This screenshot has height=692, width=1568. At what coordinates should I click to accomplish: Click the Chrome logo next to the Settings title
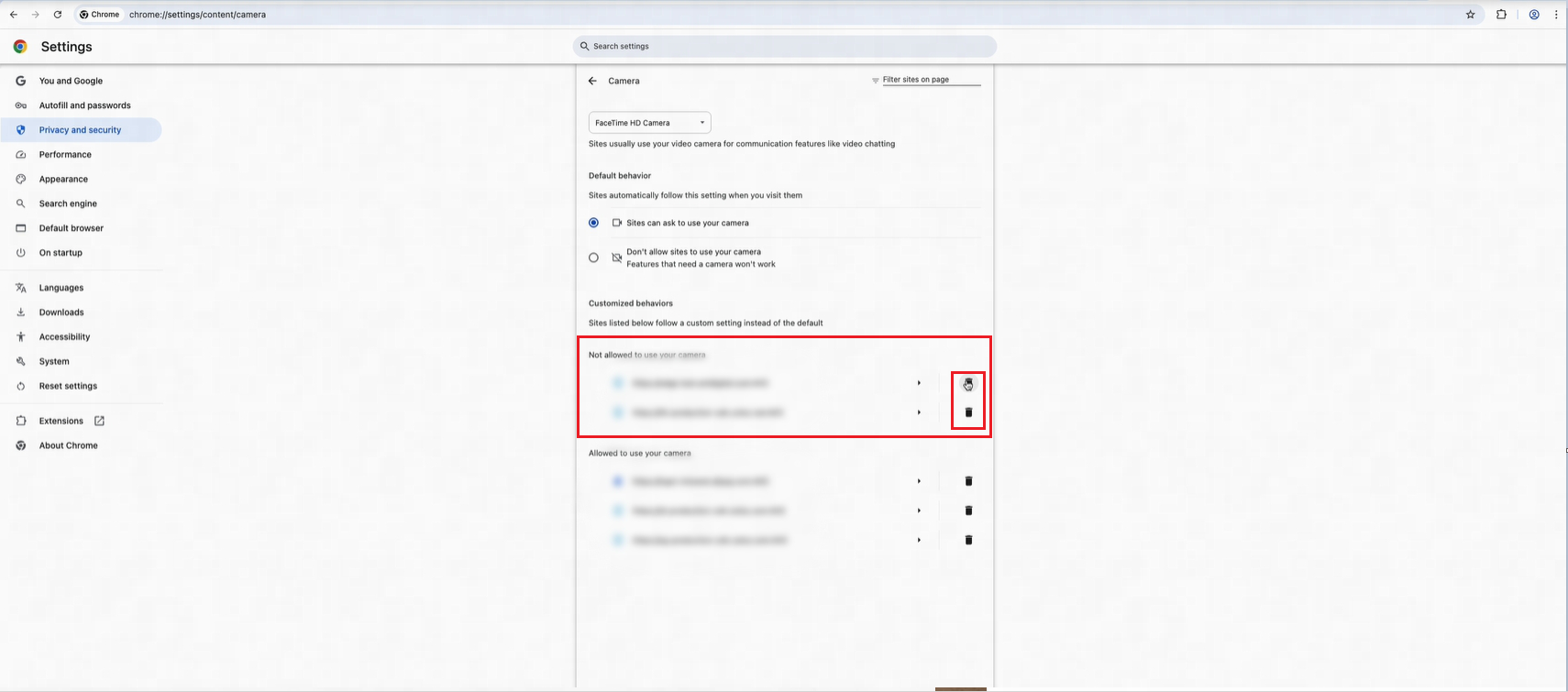coord(20,47)
